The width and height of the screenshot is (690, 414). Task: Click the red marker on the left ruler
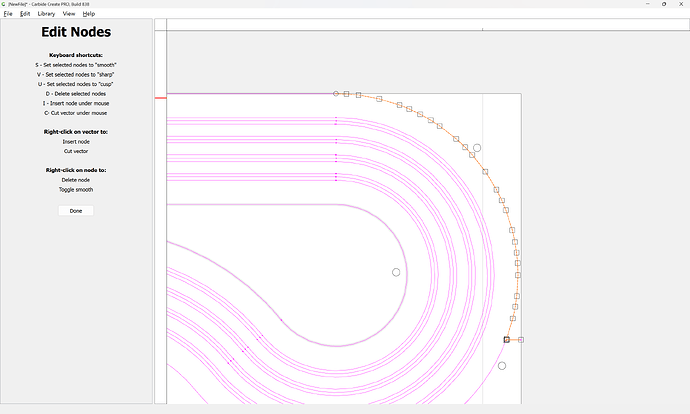coord(160,98)
